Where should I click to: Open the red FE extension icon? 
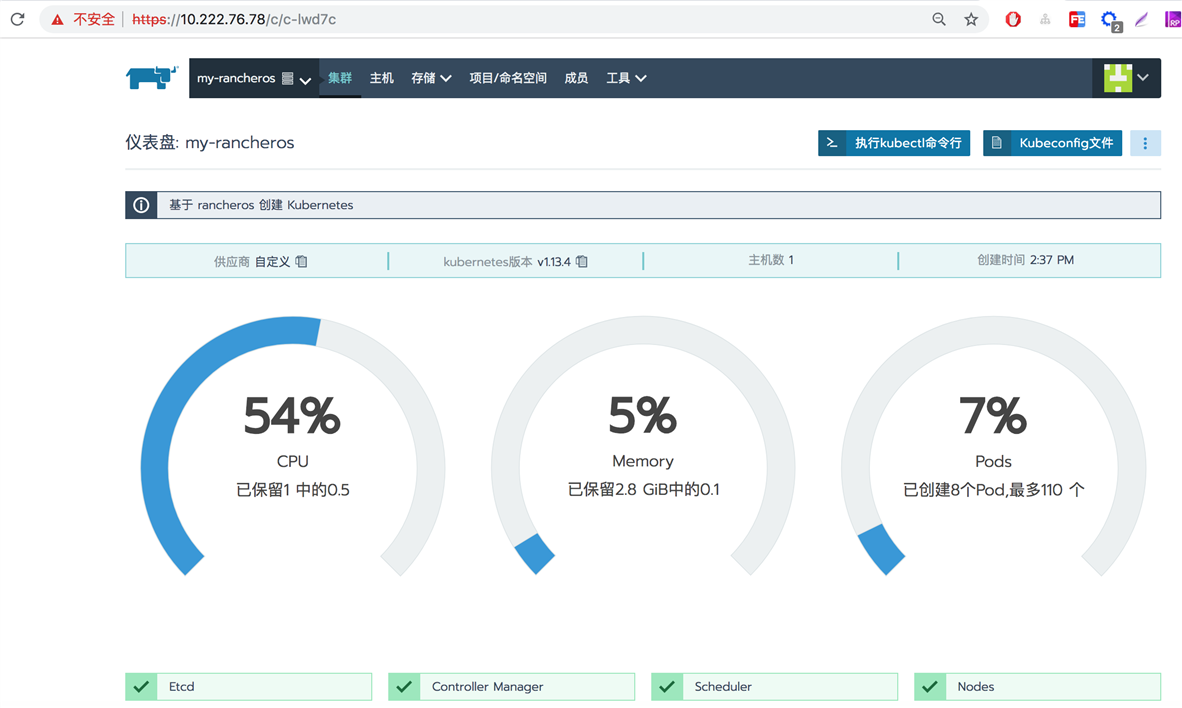1077,19
